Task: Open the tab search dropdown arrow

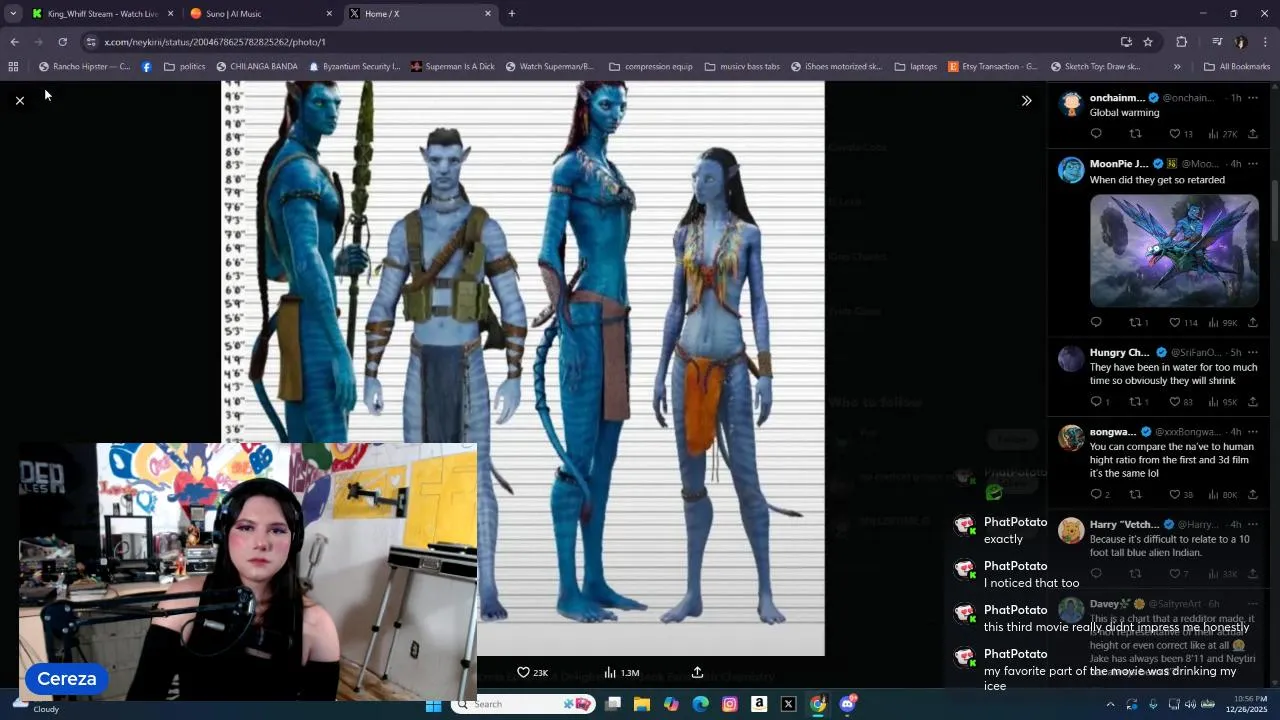Action: [x=13, y=14]
